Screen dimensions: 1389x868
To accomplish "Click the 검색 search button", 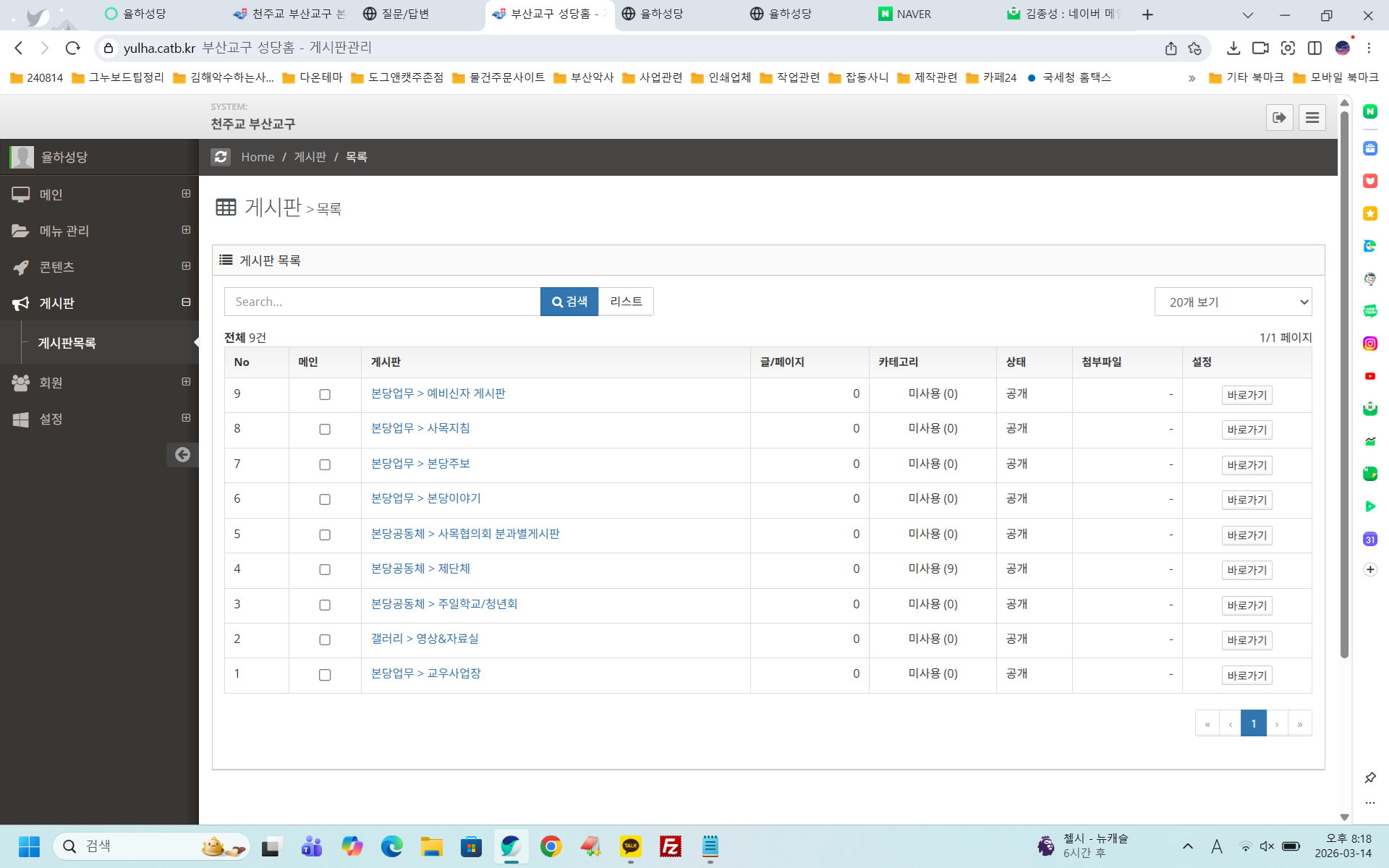I will pos(569,302).
